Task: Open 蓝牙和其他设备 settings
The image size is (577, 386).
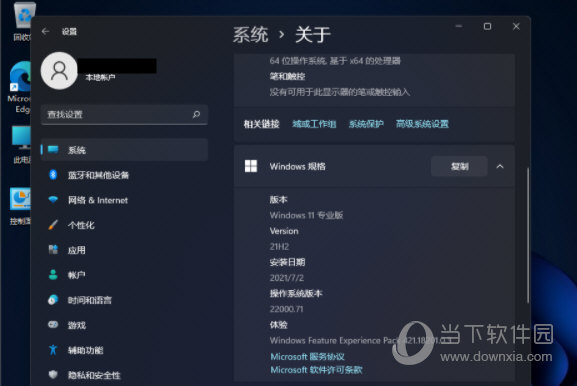Action: [x=124, y=175]
